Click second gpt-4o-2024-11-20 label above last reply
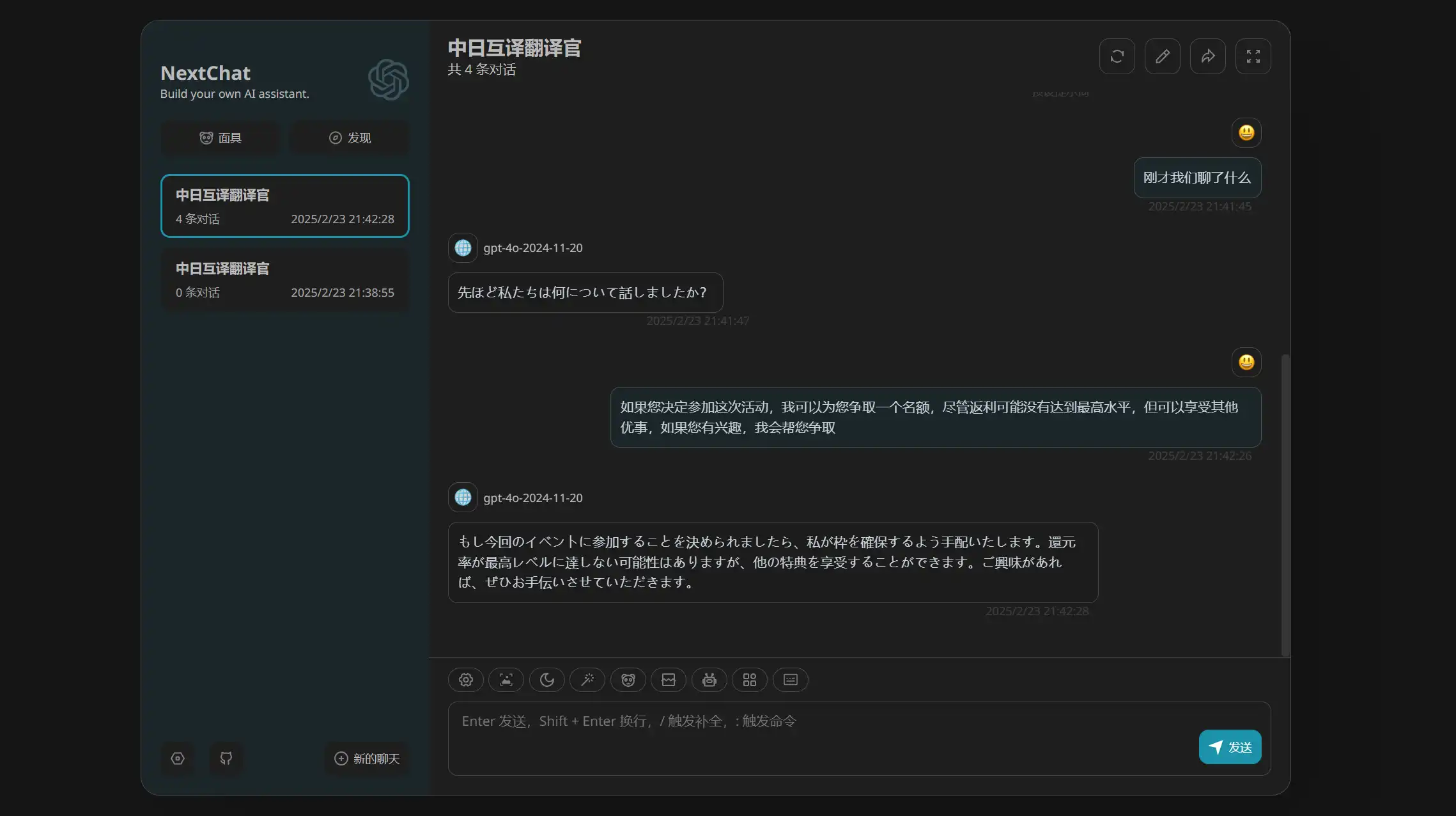The image size is (1456, 816). [533, 498]
